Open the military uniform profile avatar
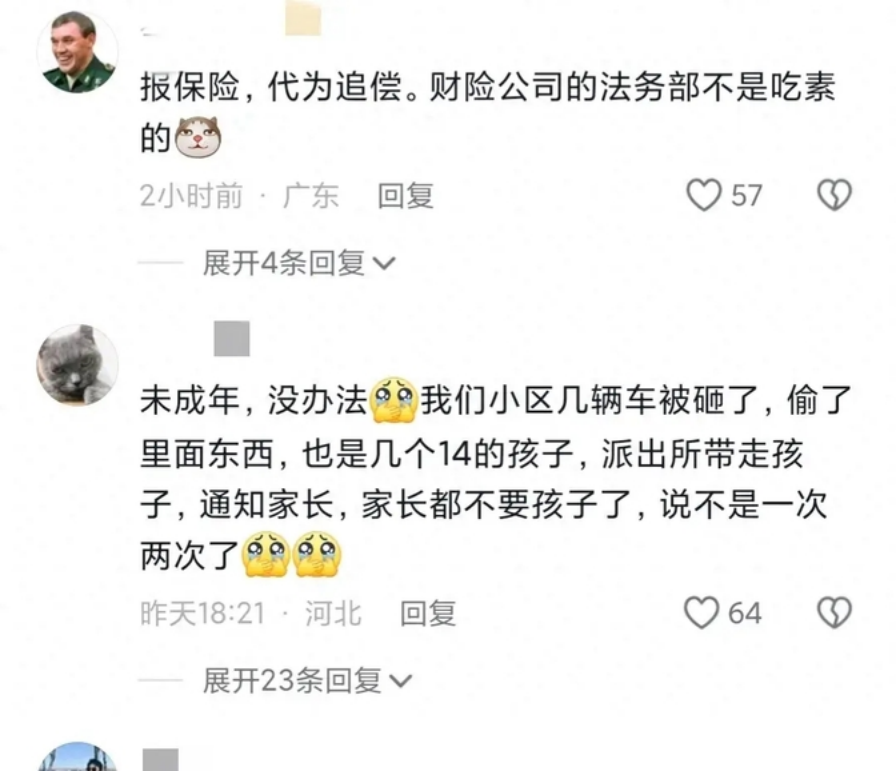The image size is (896, 771). tap(77, 52)
